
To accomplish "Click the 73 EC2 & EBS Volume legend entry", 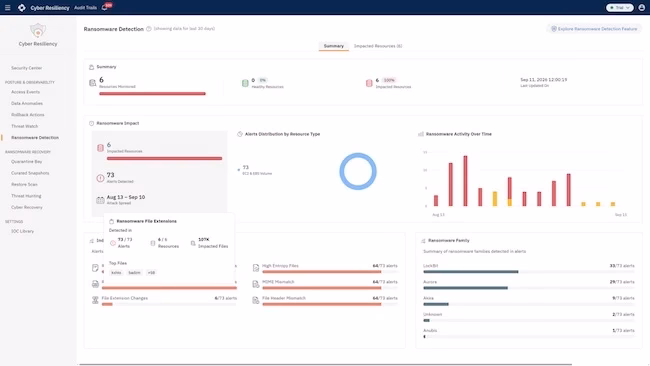I will pos(255,170).
